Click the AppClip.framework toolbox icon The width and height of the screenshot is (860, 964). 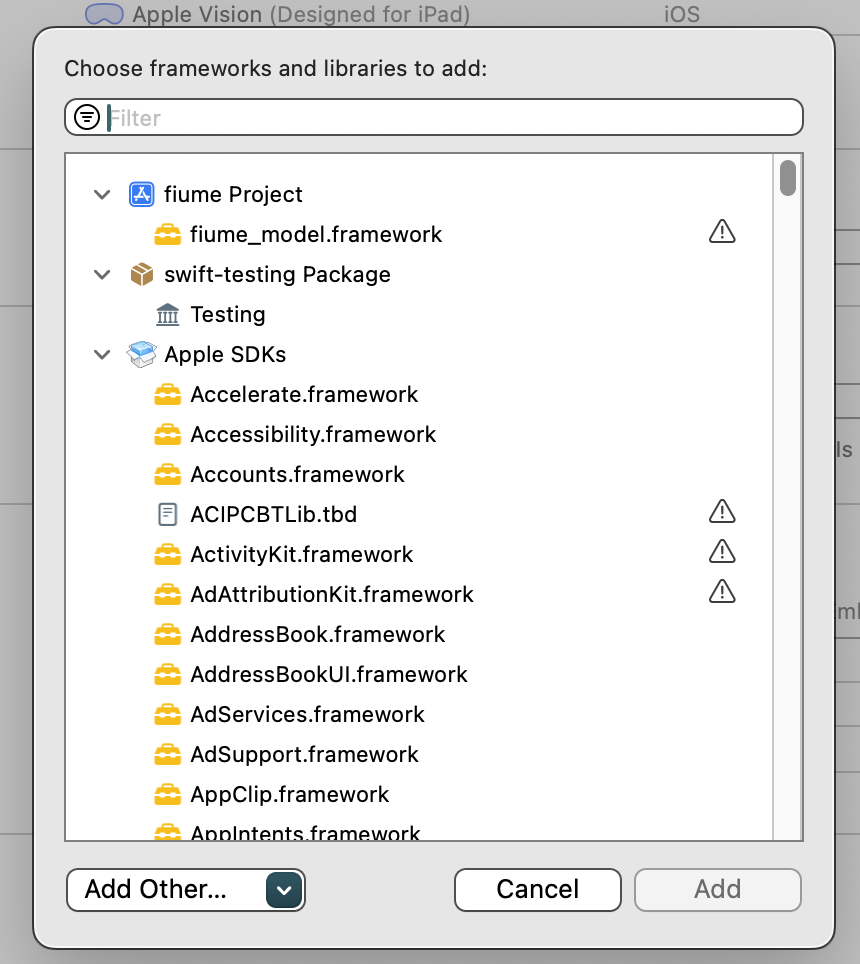(168, 794)
